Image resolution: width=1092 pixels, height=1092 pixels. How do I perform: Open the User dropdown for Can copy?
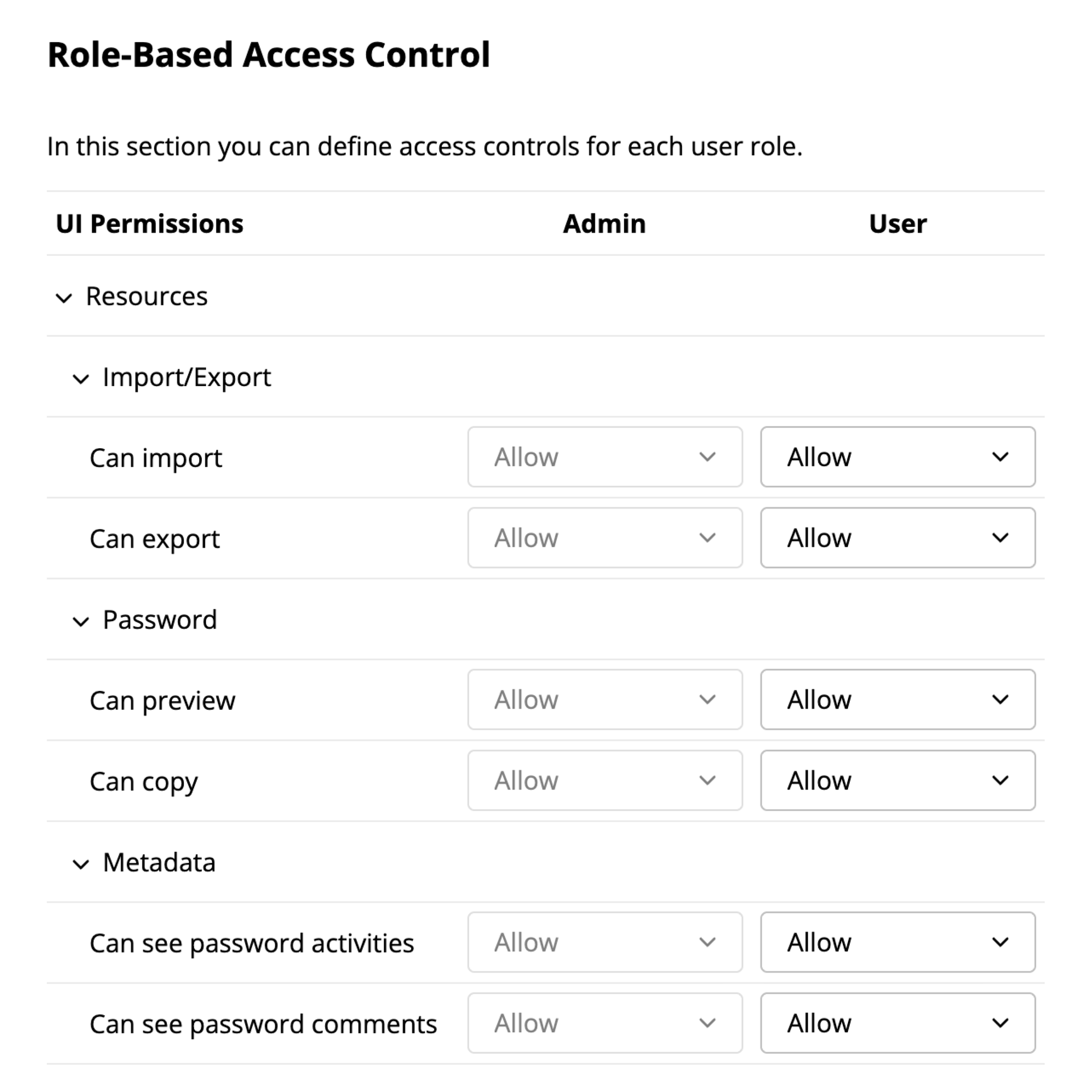[897, 780]
